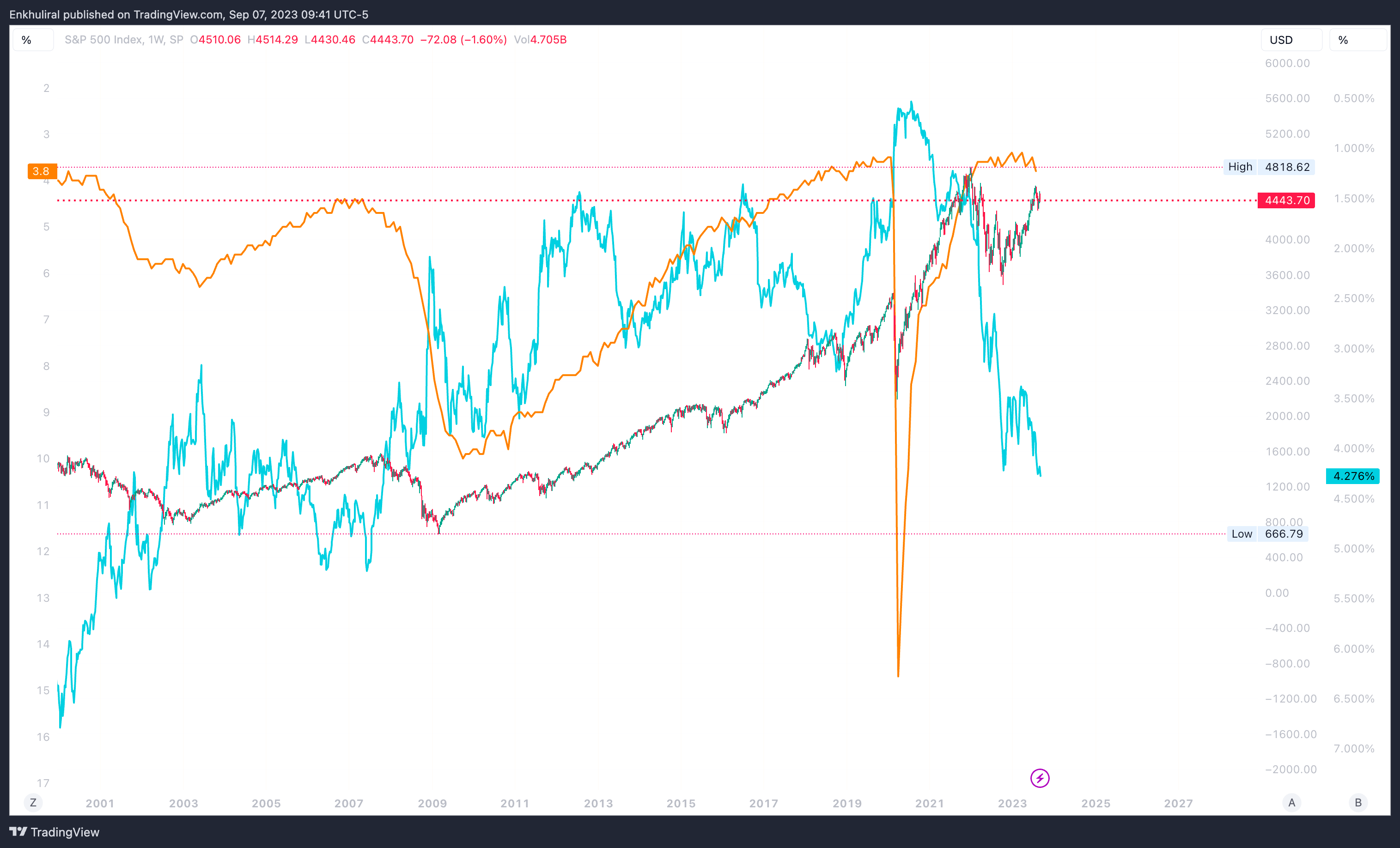Click the red 4443.70 last price label
Screen dimensions: 1400x848
(1286, 200)
